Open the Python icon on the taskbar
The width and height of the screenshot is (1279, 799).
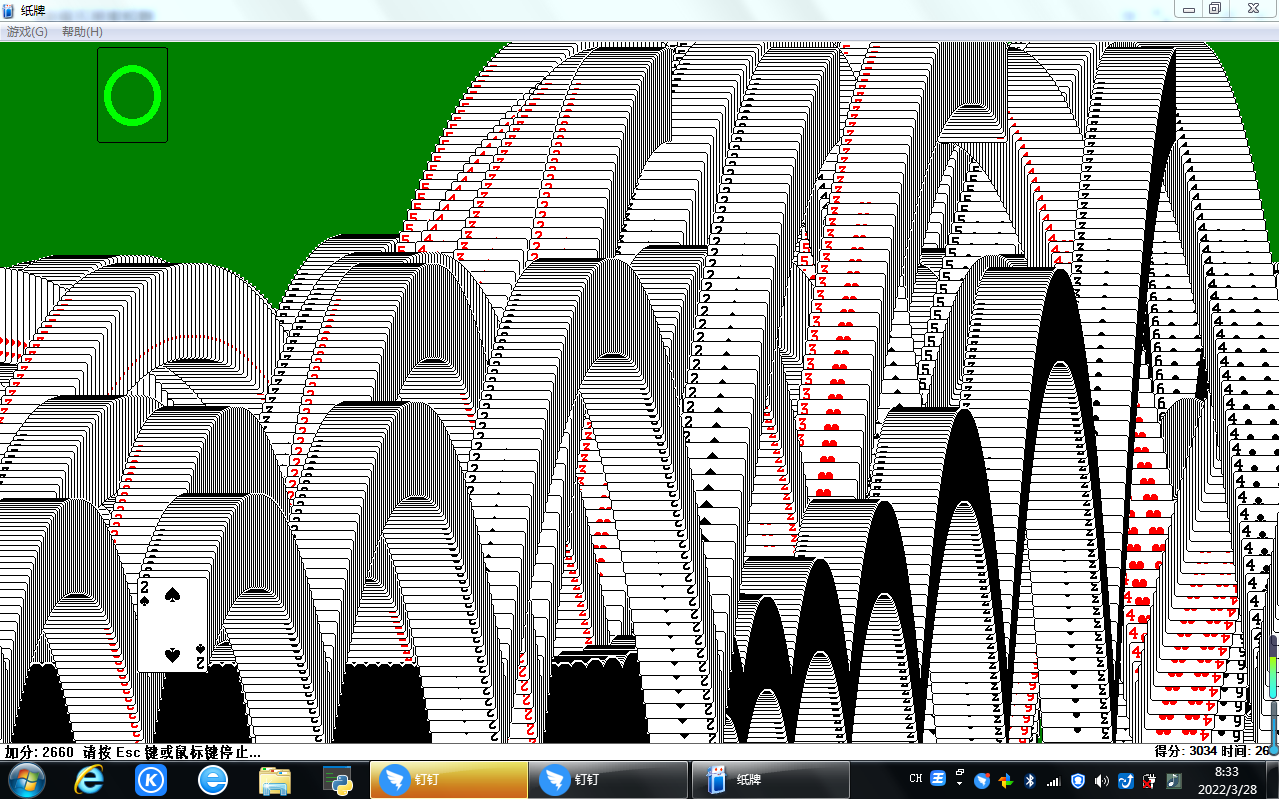[336, 780]
